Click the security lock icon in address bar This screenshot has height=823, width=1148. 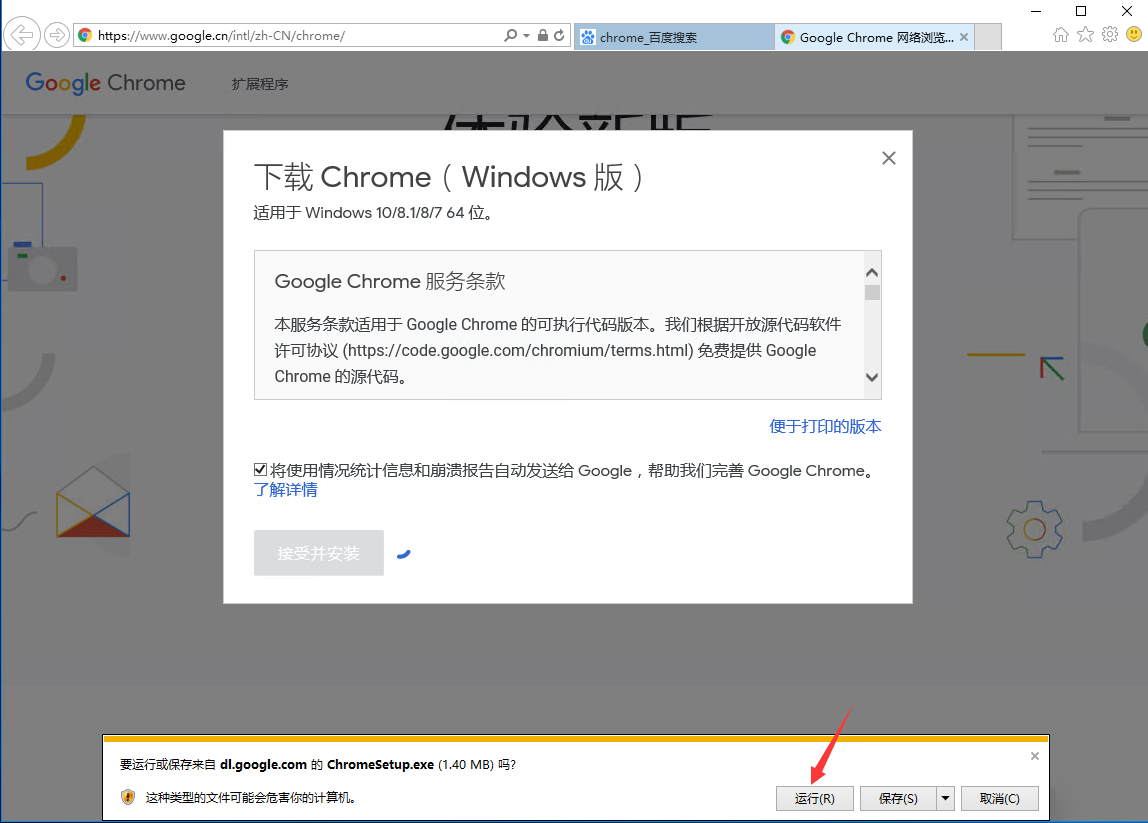543,35
